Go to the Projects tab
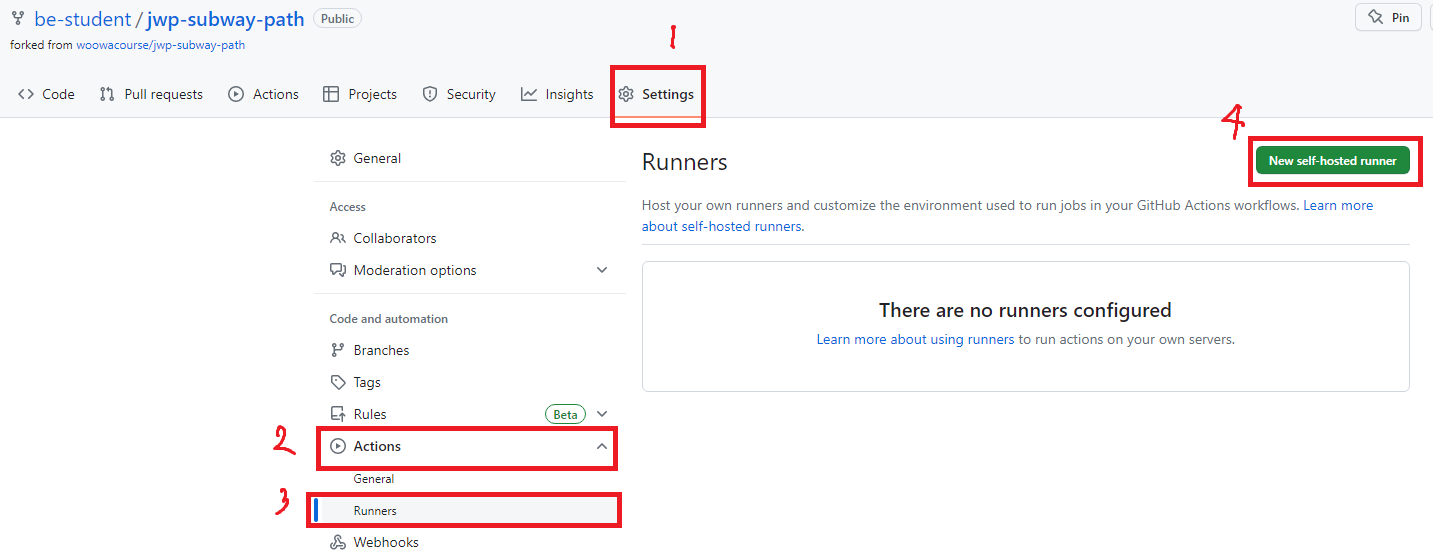1433x554 pixels. click(360, 94)
